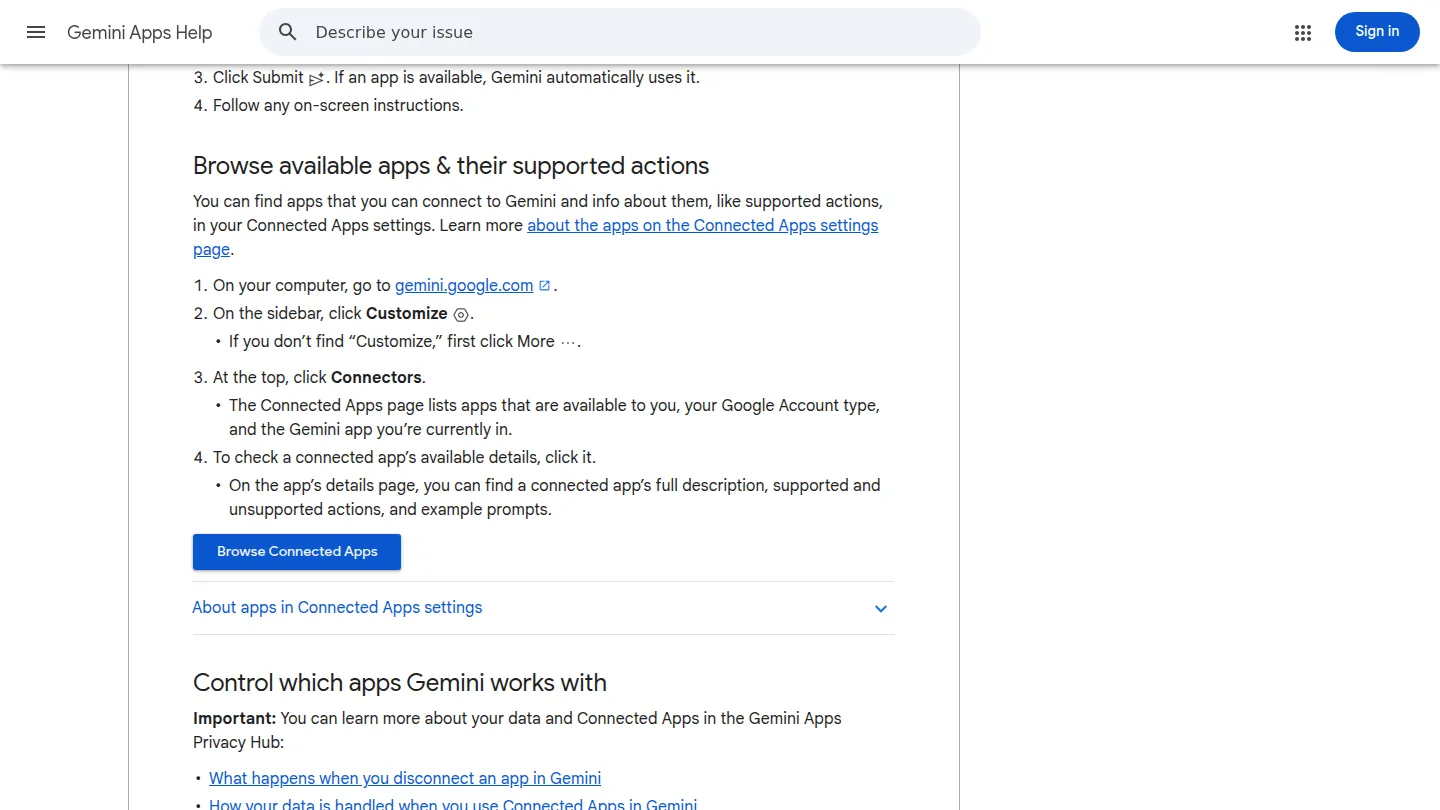The width and height of the screenshot is (1440, 810).
Task: Click 'Follow any on-screen instructions' step
Action: 338,106
